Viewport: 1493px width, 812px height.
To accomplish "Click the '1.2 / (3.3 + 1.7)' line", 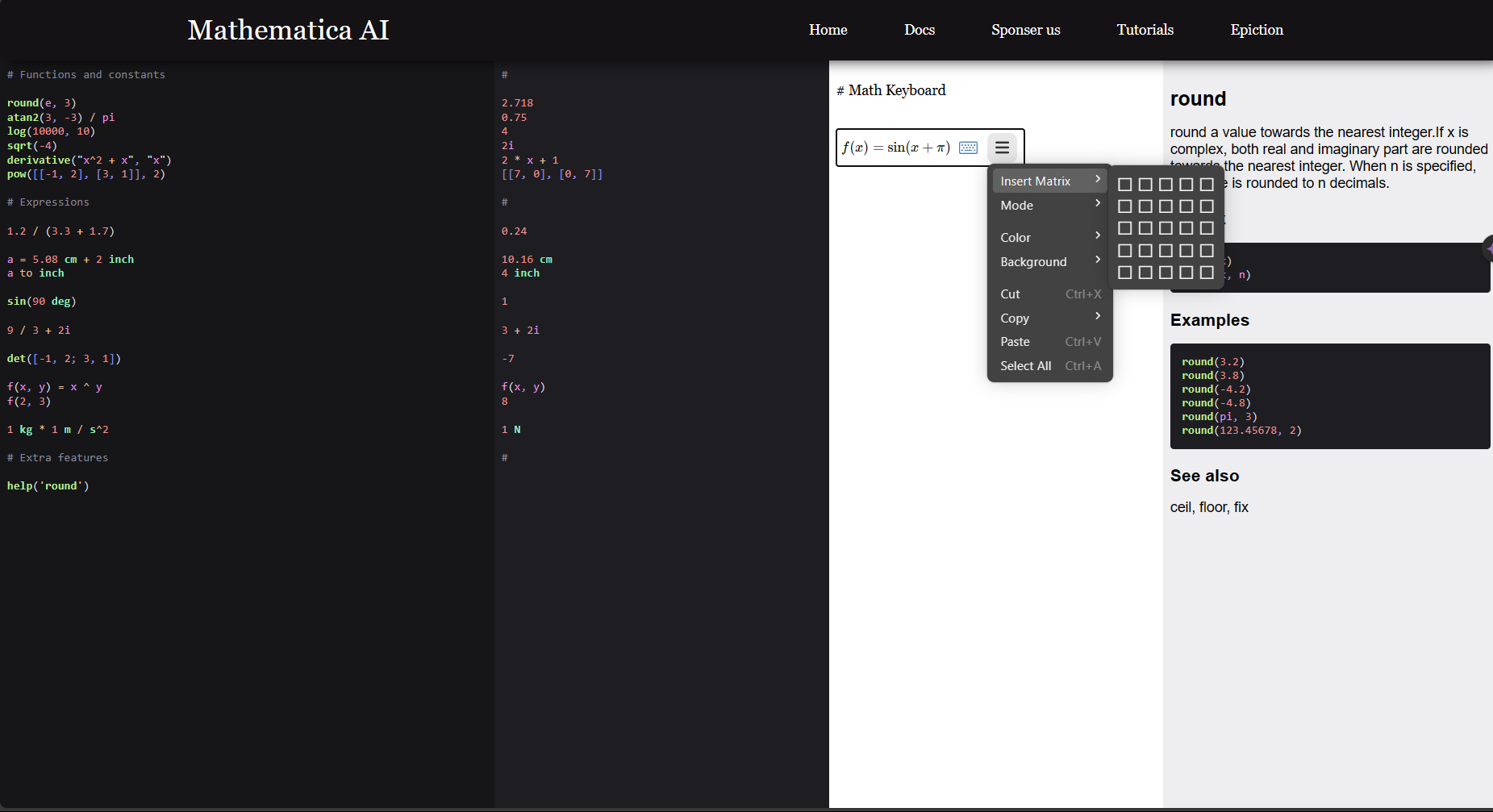I will [60, 231].
